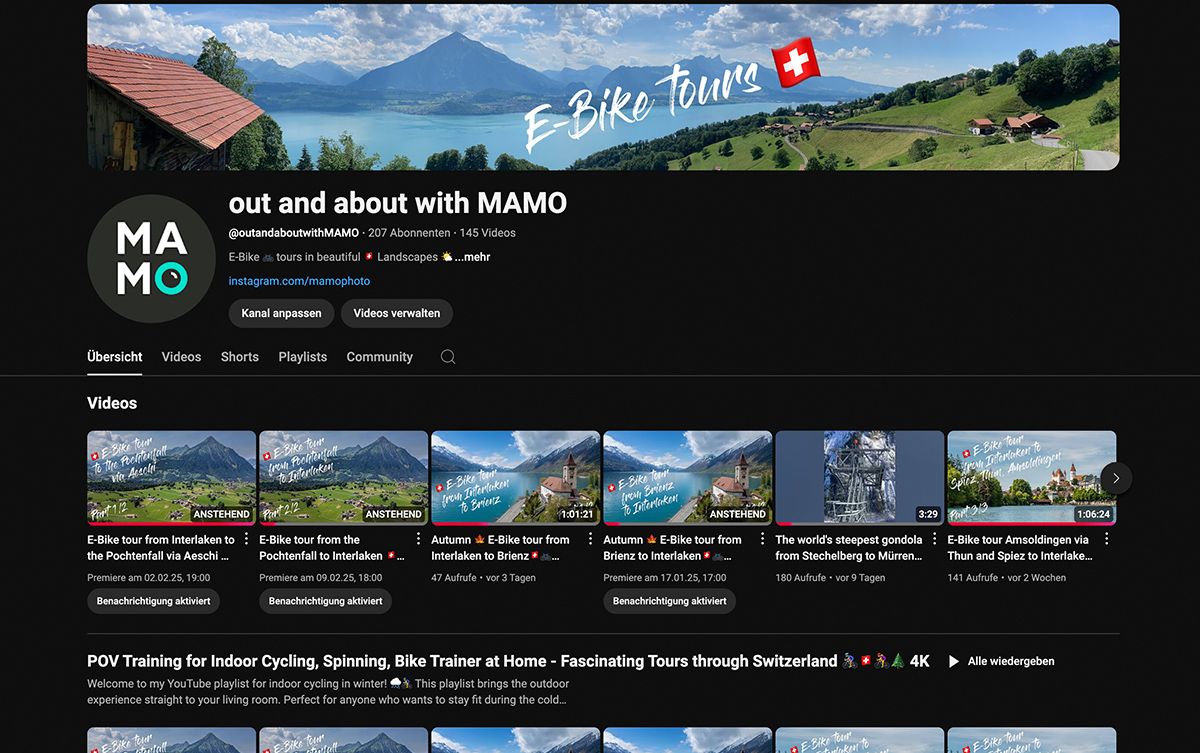The height and width of the screenshot is (753, 1200).
Task: Click Premiere am 17.01.25, 17:00 text
Action: coord(664,578)
